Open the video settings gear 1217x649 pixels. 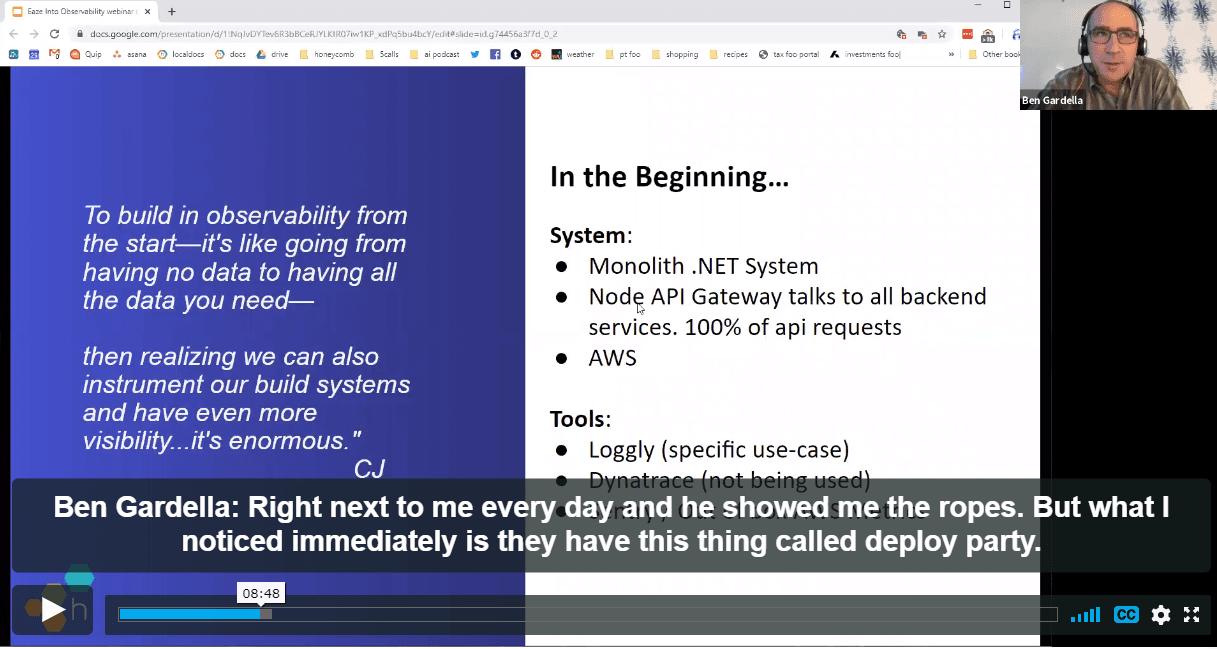1160,615
